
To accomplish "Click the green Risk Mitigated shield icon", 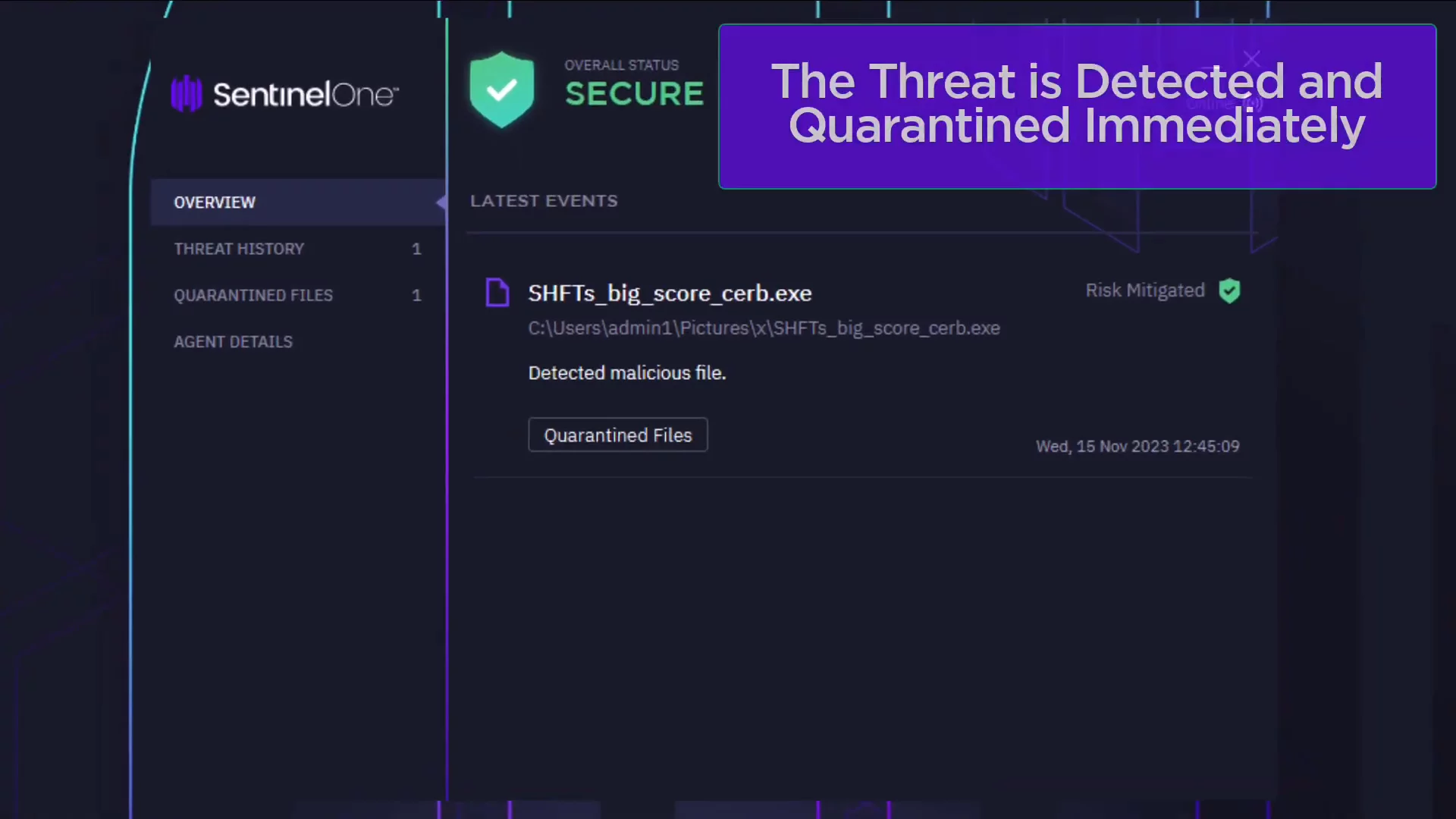I will coord(1229,290).
